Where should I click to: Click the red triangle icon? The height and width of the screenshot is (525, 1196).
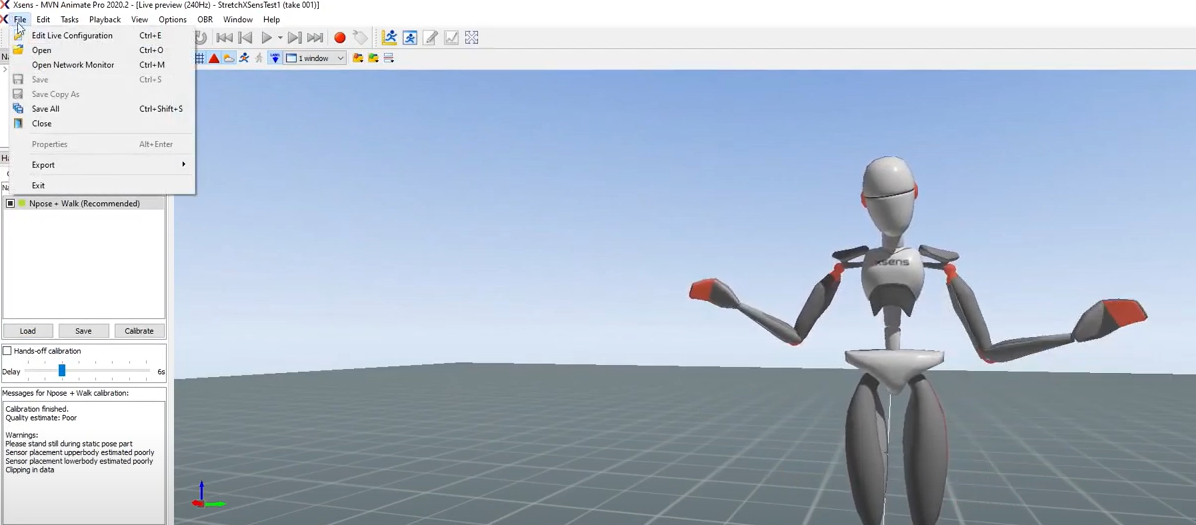click(x=214, y=58)
